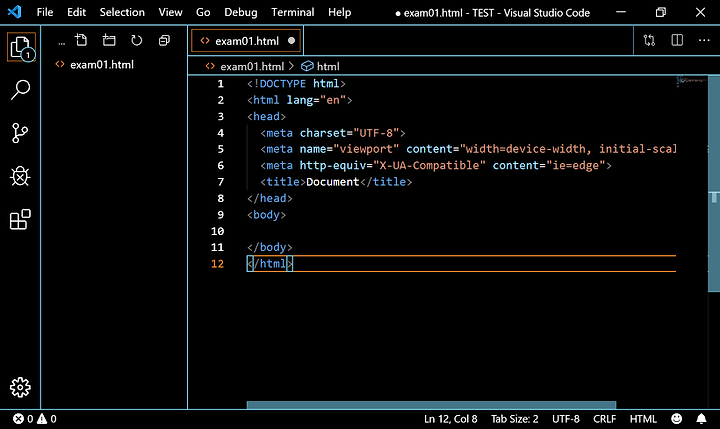Click the "UTF-8" charset value
Viewport: 720px width, 429px height.
click(376, 133)
